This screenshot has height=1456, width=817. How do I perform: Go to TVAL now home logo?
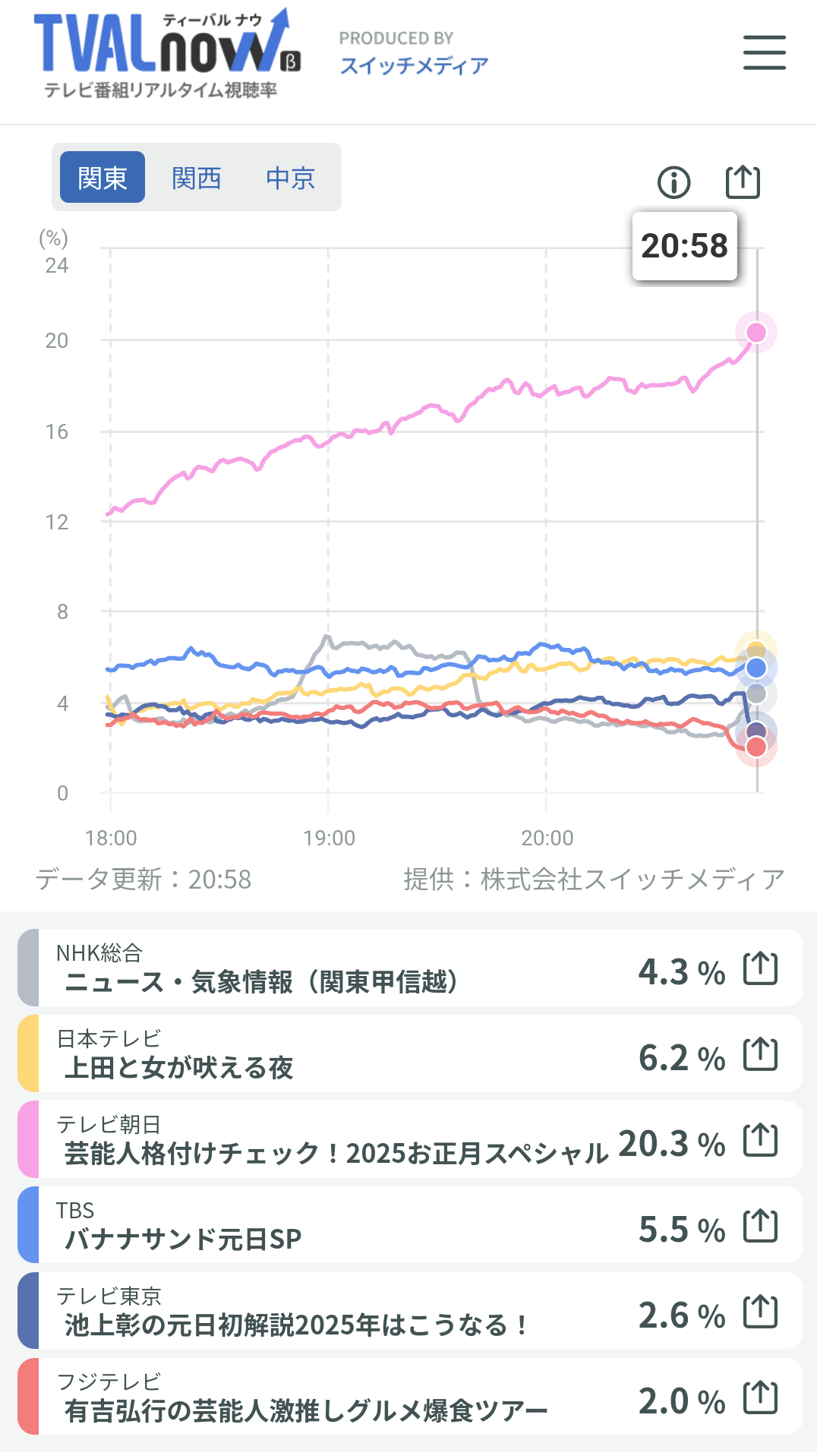coord(167,53)
